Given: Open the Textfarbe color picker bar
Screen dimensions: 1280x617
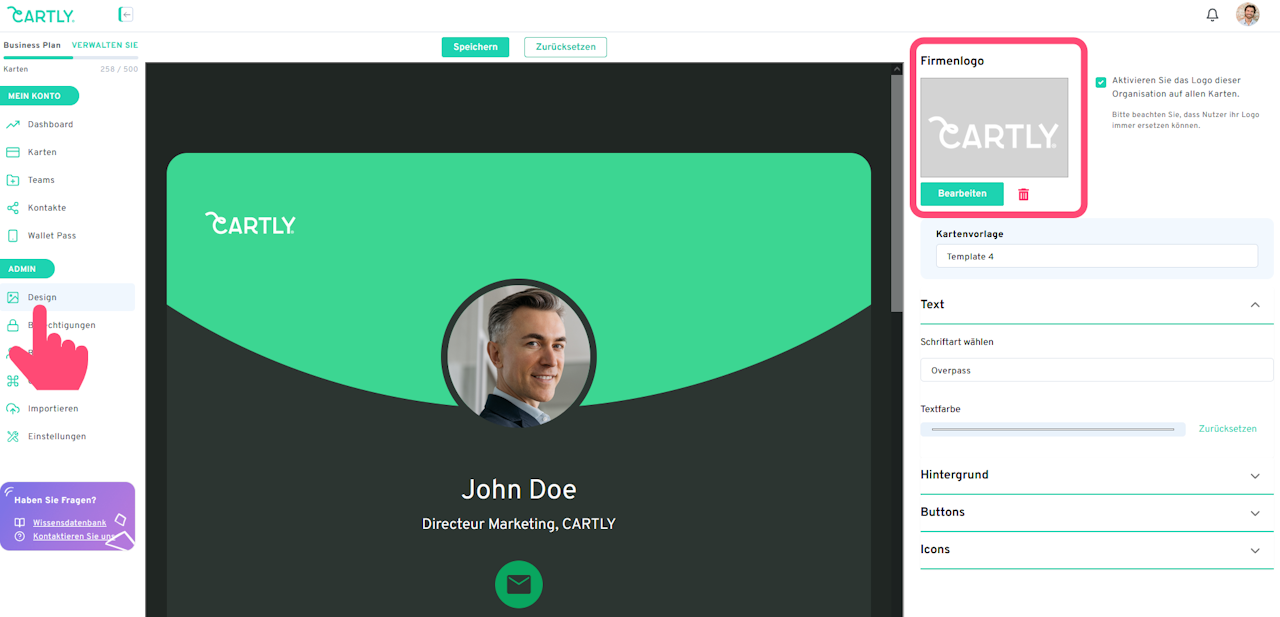Looking at the screenshot, I should (1053, 429).
